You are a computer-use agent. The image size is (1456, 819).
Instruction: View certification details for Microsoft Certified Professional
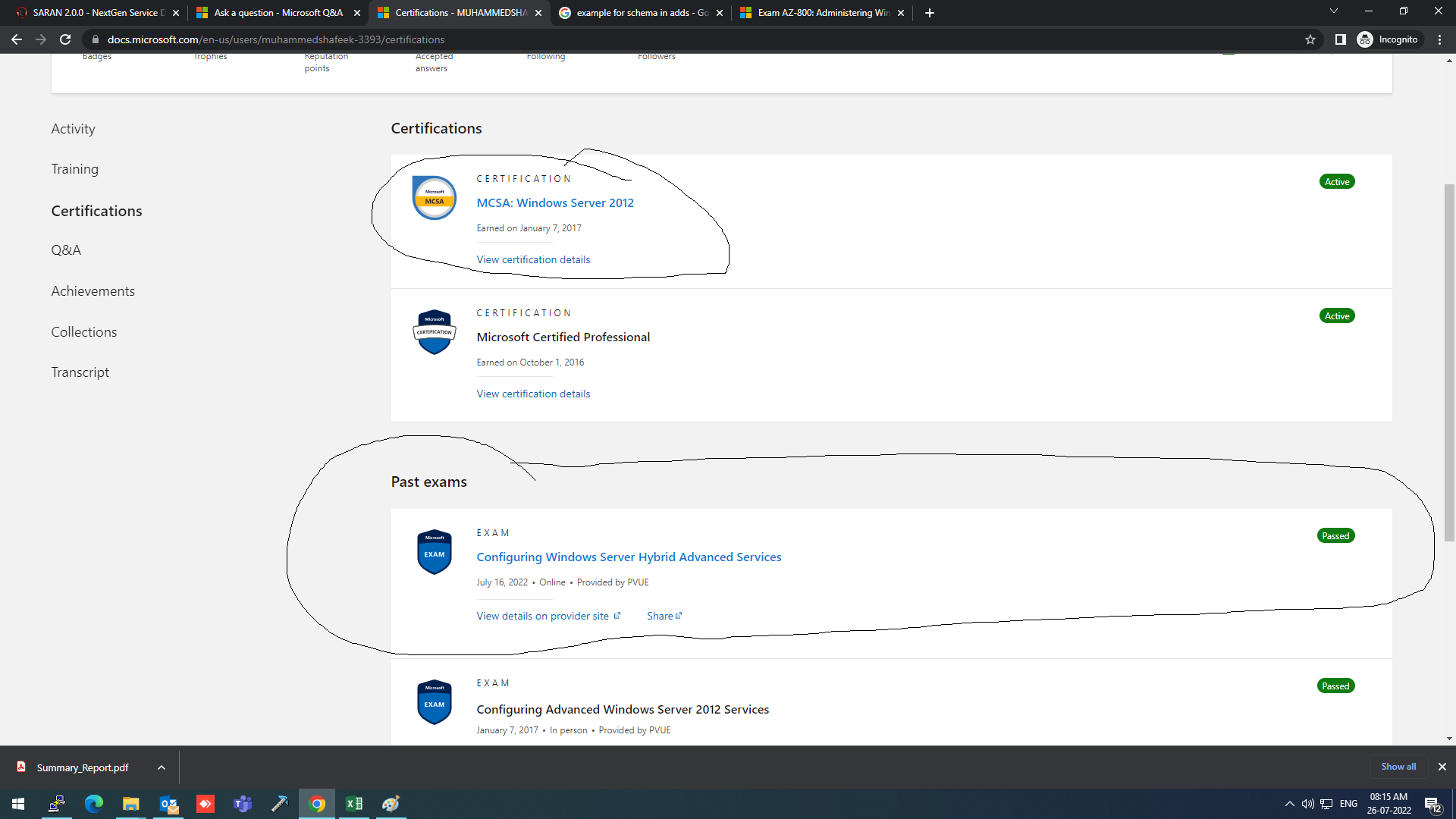(x=533, y=394)
